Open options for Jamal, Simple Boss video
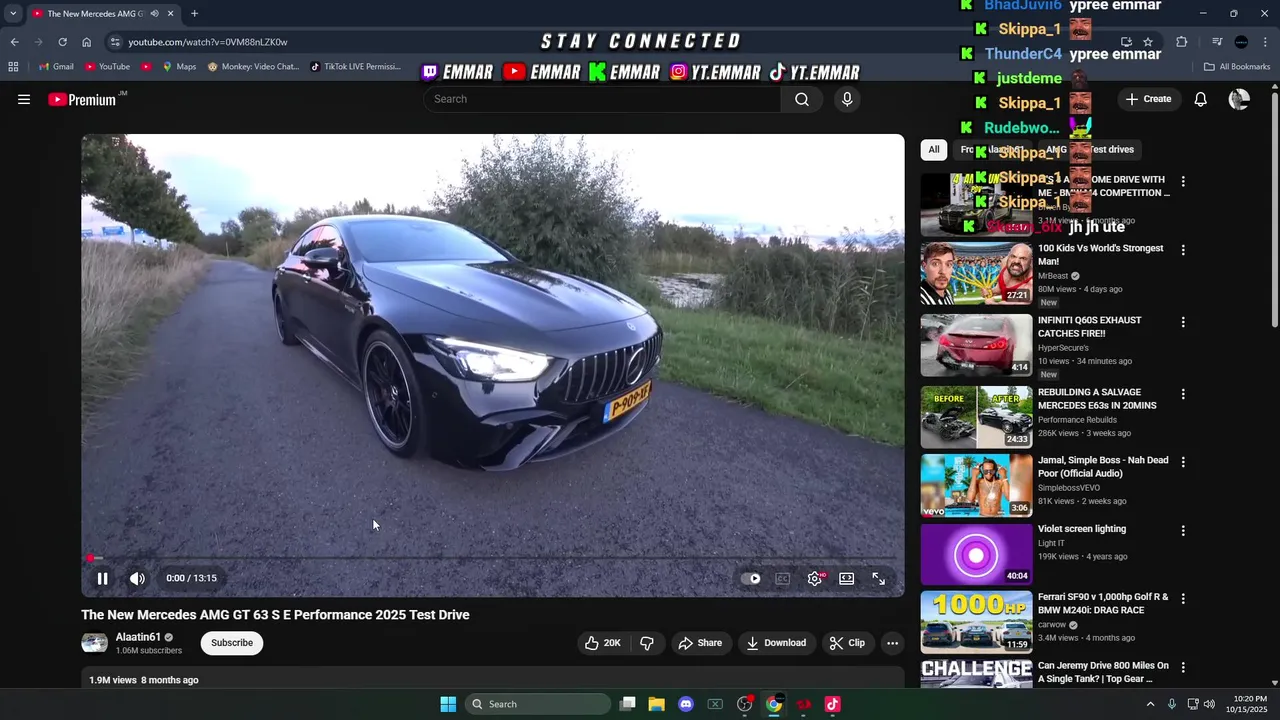1280x720 pixels. coord(1183,462)
